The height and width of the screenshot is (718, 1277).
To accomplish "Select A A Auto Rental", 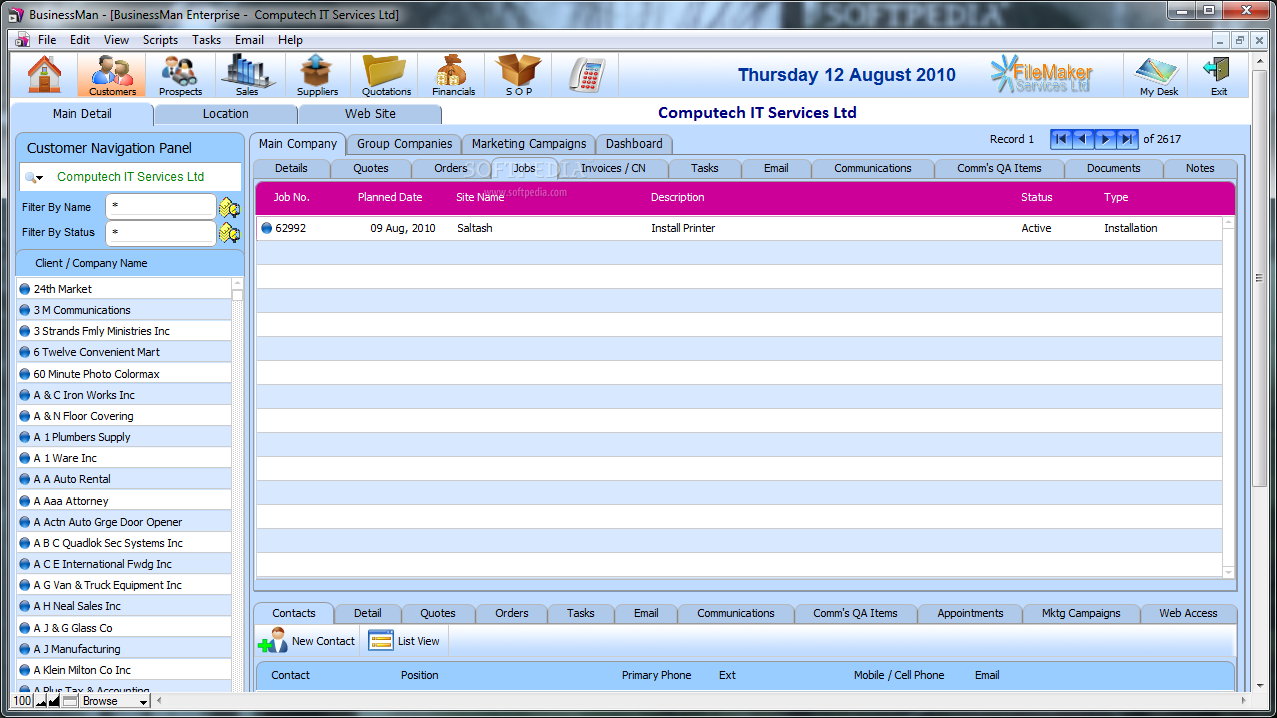I will tap(124, 479).
